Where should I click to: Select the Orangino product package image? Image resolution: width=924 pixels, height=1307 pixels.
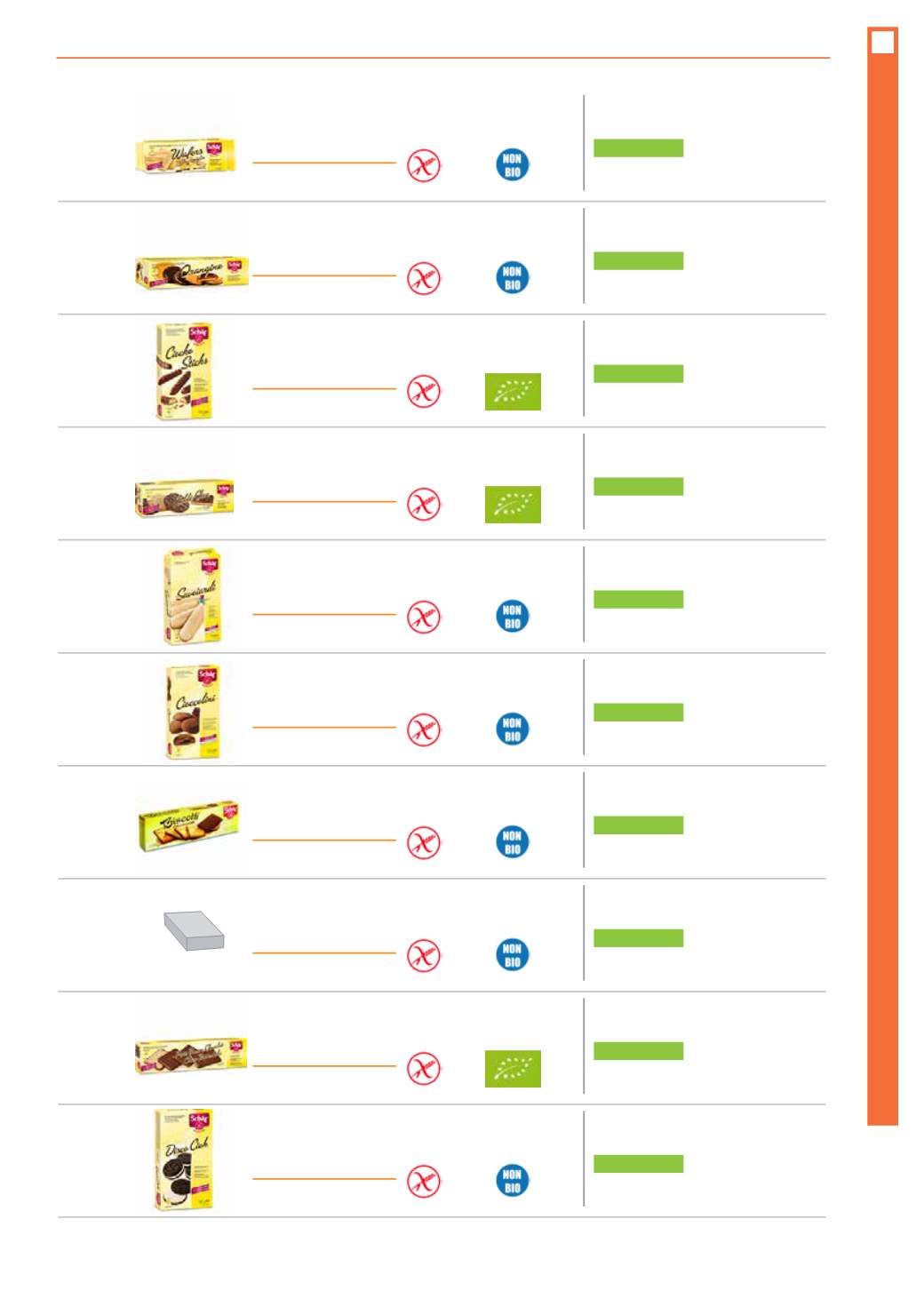pos(192,273)
